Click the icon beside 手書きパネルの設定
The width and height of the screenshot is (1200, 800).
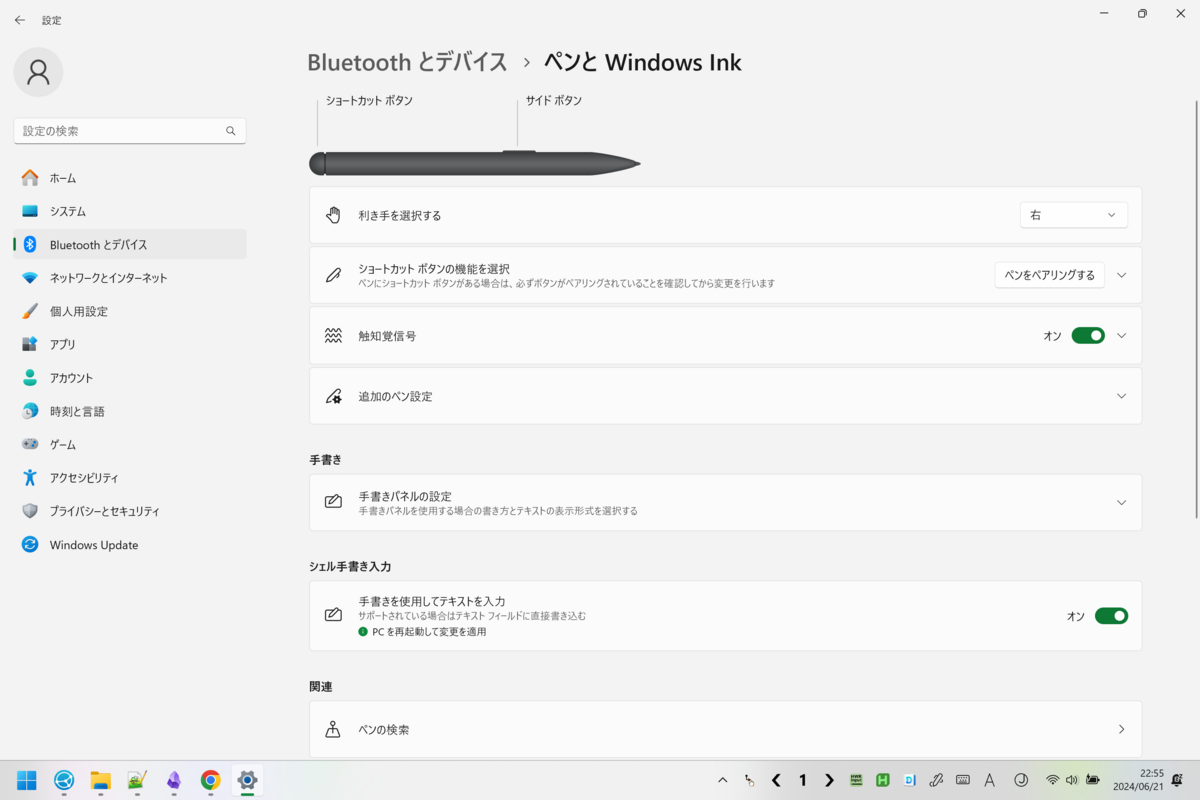pyautogui.click(x=334, y=502)
